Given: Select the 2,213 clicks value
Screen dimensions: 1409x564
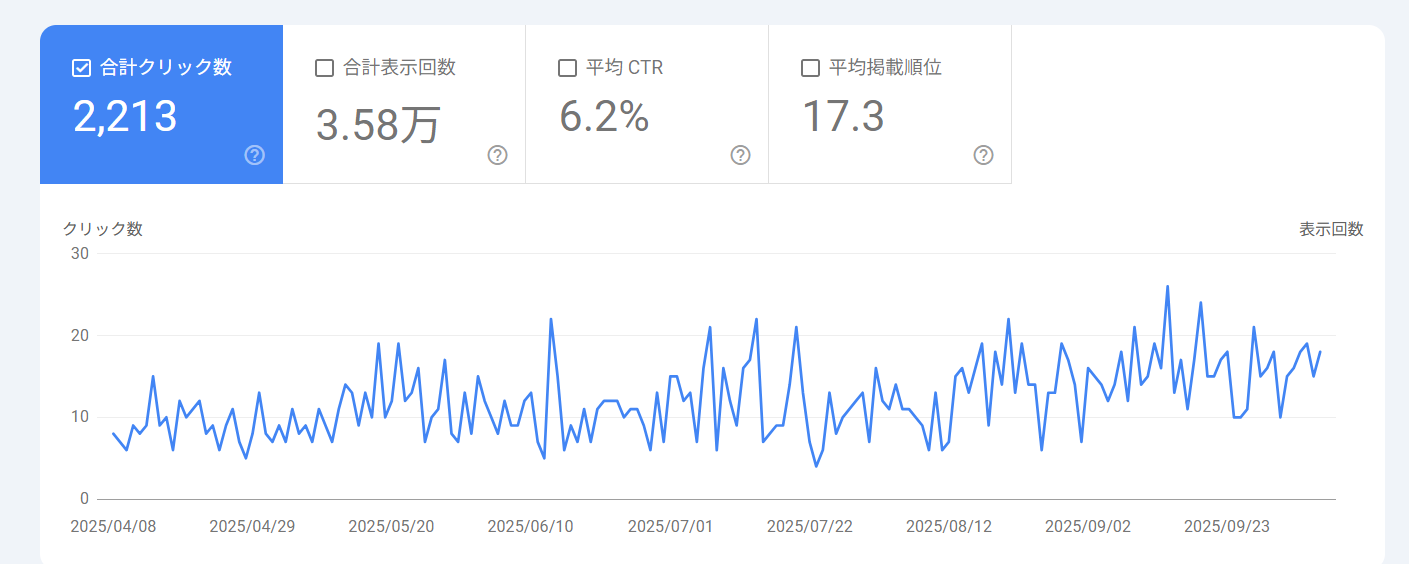Looking at the screenshot, I should point(125,117).
